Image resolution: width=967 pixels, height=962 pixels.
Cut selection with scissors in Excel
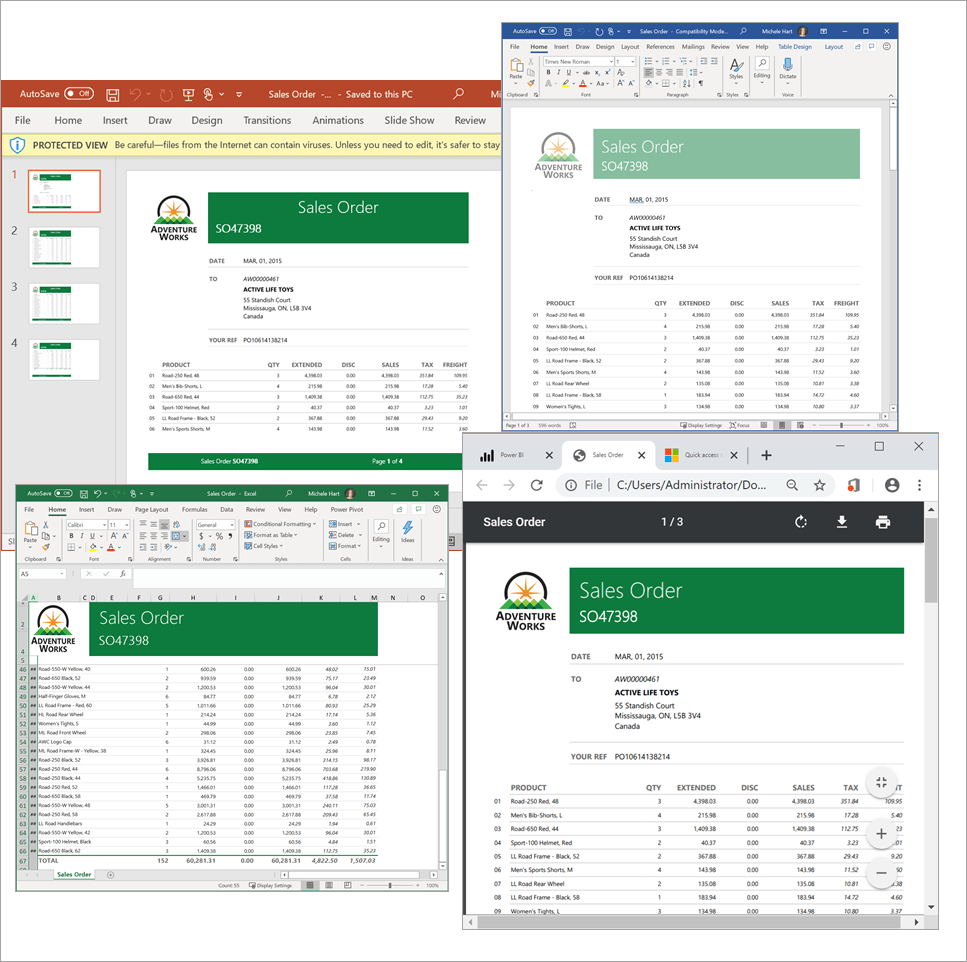tap(46, 524)
